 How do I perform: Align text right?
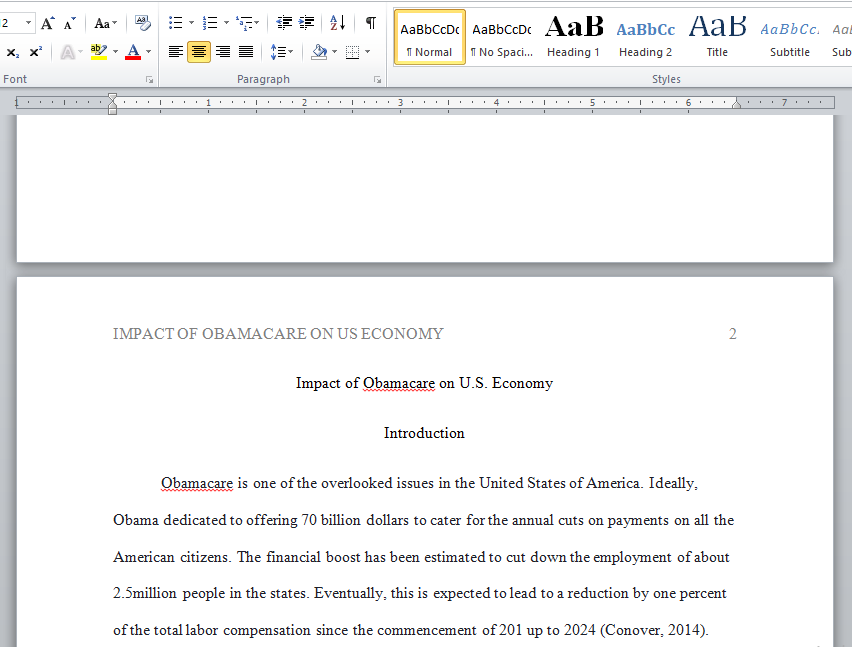coord(223,52)
